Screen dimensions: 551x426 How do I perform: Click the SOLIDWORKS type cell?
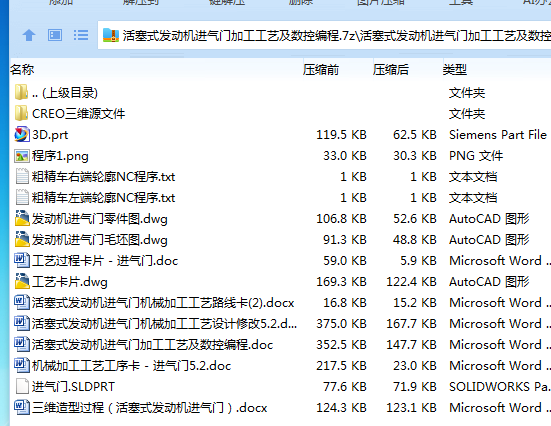[x=499, y=387]
